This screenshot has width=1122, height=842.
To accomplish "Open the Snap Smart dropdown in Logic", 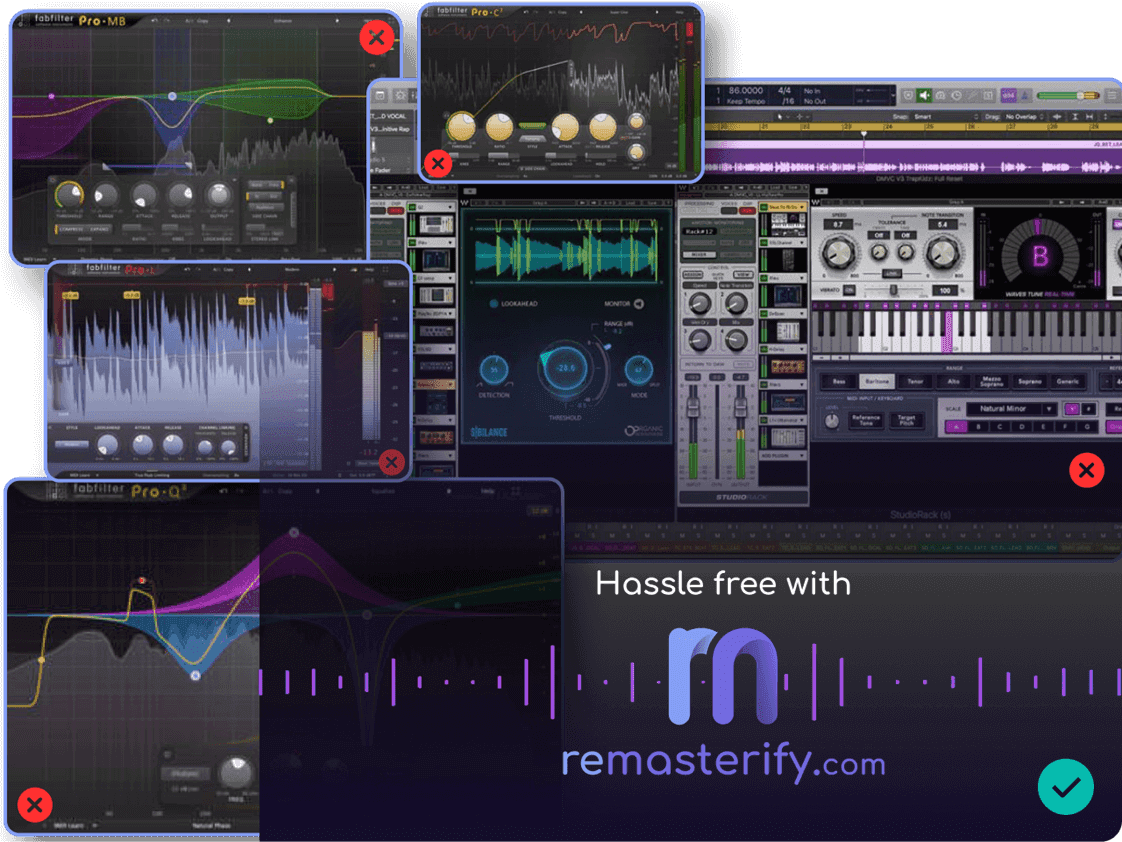I will click(946, 117).
